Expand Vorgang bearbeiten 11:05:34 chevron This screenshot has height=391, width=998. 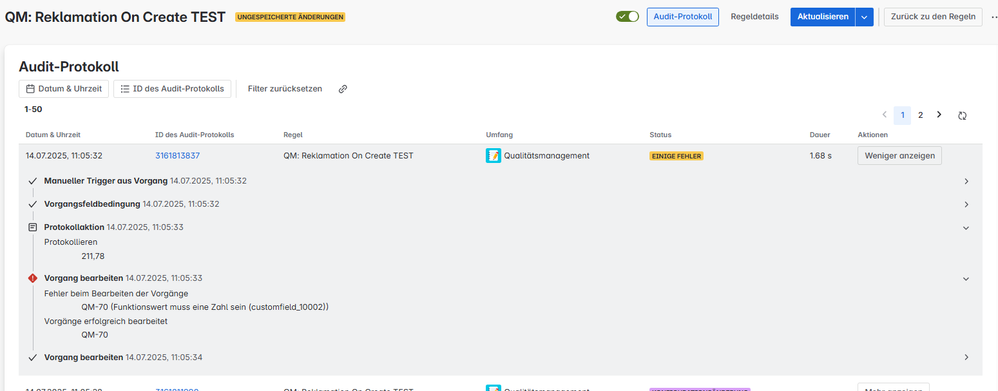(966, 357)
